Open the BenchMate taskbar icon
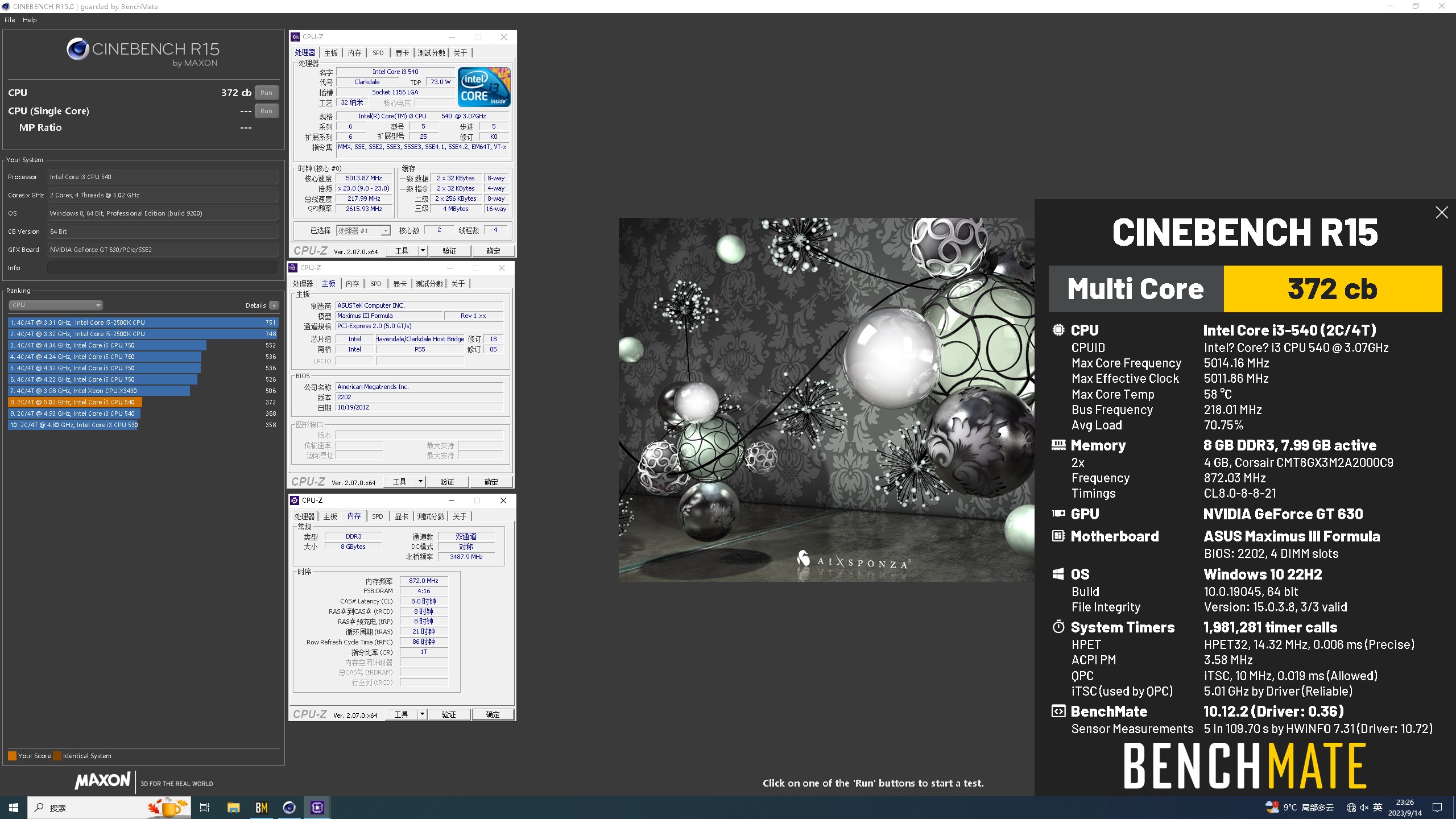Screen dimensions: 1456x819 pyautogui.click(x=262, y=808)
